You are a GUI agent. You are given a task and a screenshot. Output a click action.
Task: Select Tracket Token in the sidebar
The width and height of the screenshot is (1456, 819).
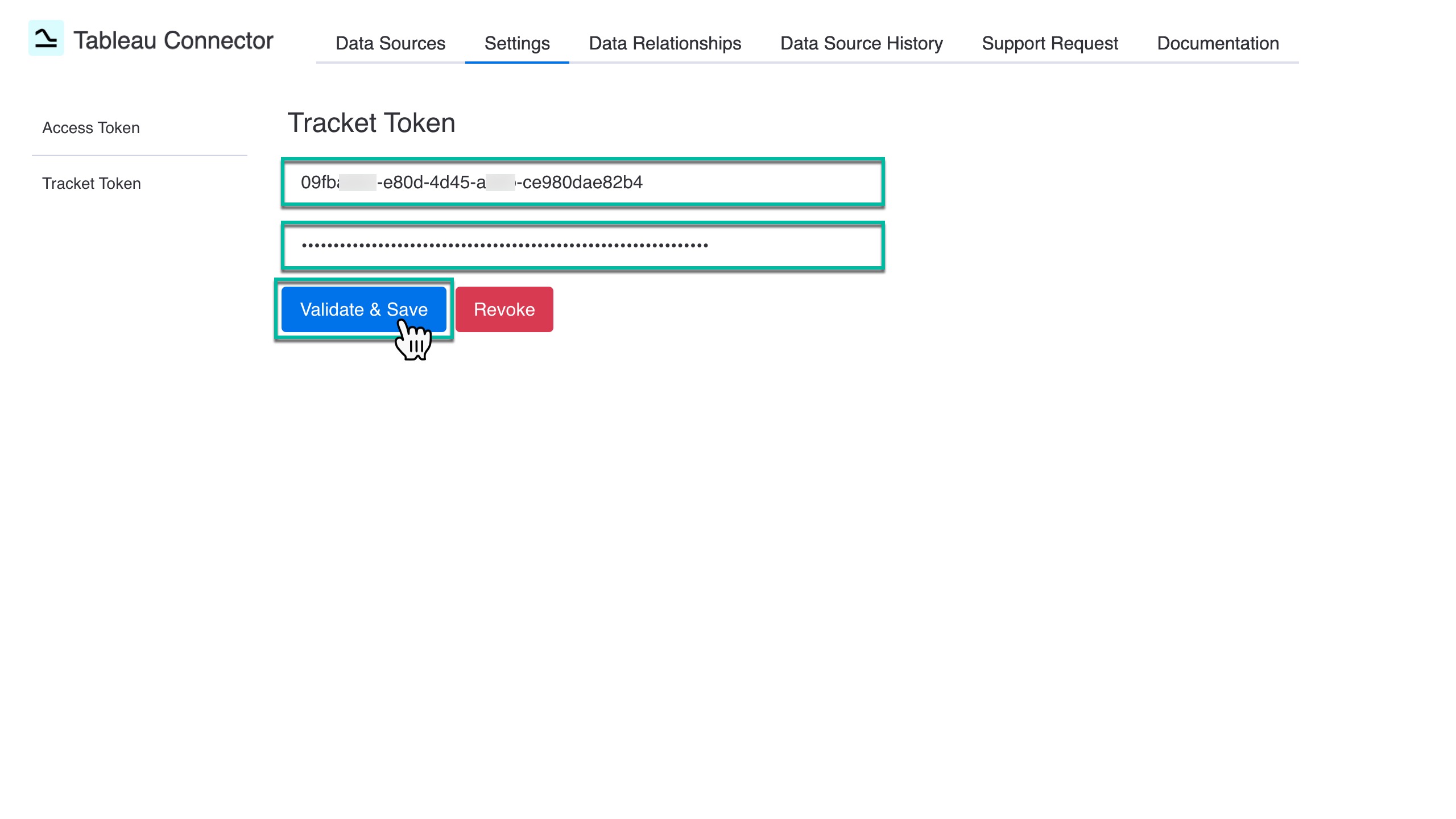[91, 183]
